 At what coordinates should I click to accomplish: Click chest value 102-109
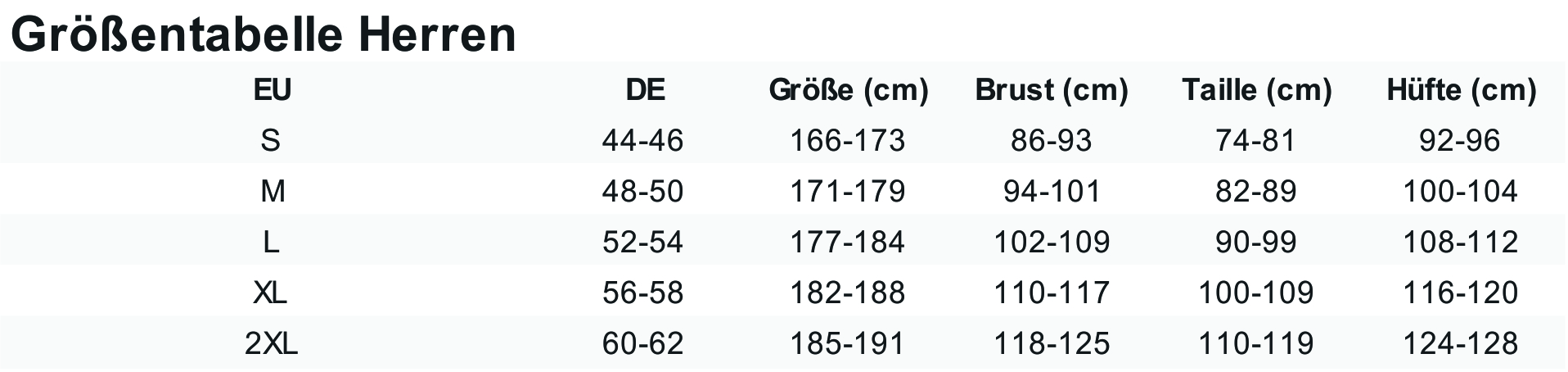point(1052,243)
